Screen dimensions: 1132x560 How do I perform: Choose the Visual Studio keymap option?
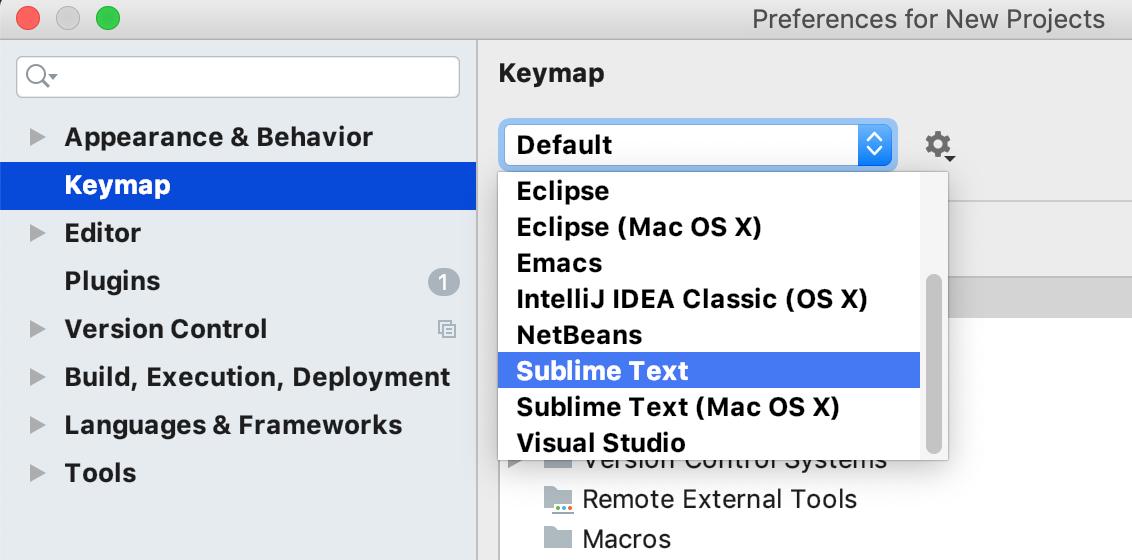pos(708,442)
